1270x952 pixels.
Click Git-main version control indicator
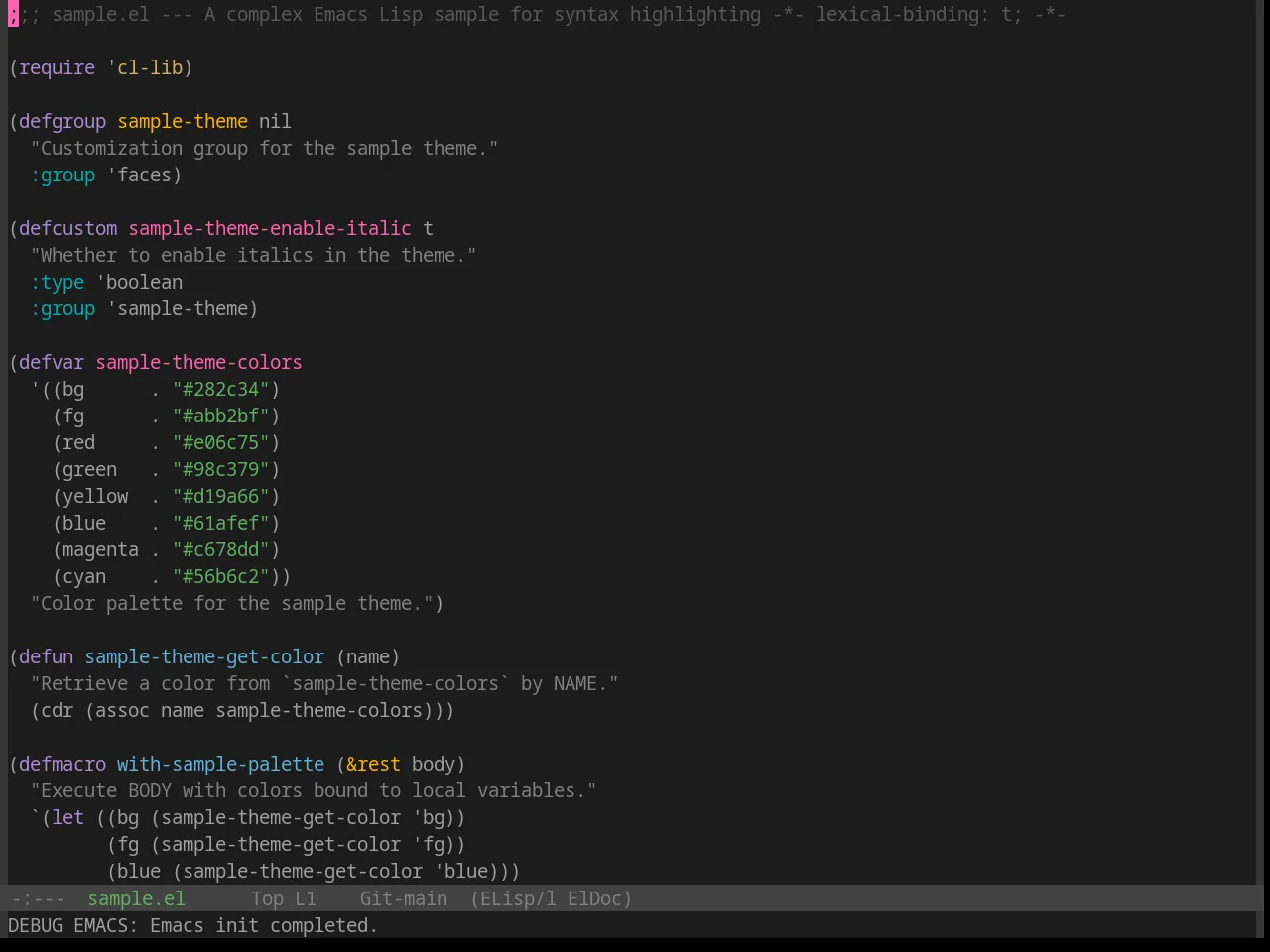[x=403, y=898]
